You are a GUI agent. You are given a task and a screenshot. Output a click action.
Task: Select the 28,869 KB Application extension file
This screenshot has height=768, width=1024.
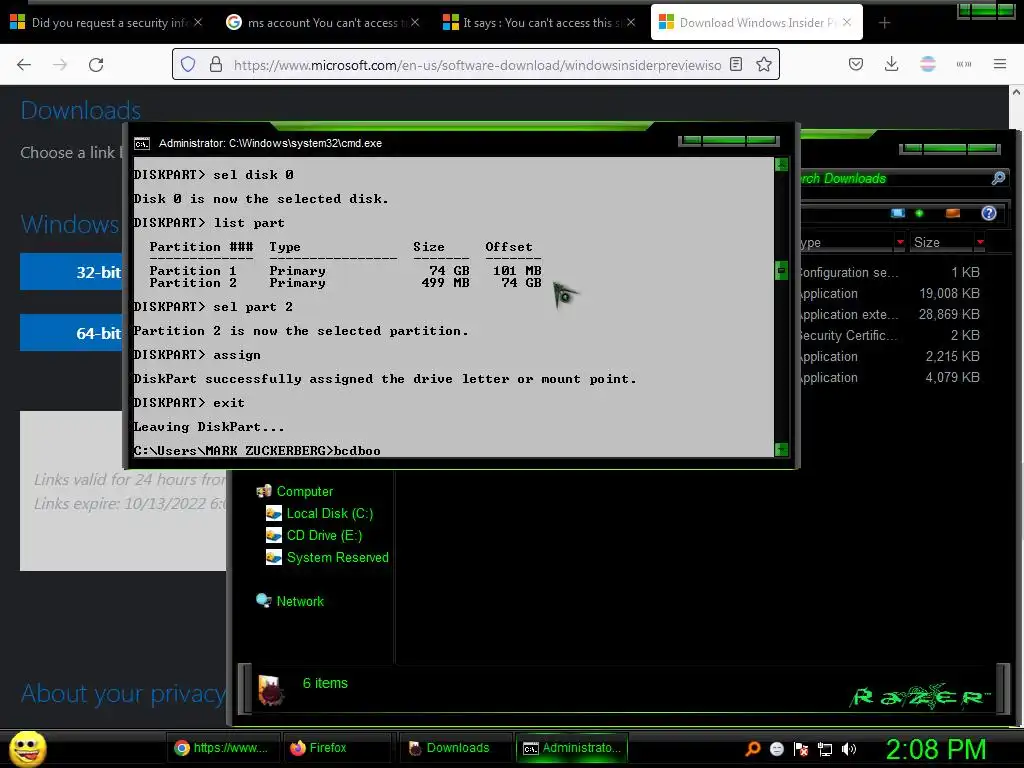[889, 314]
